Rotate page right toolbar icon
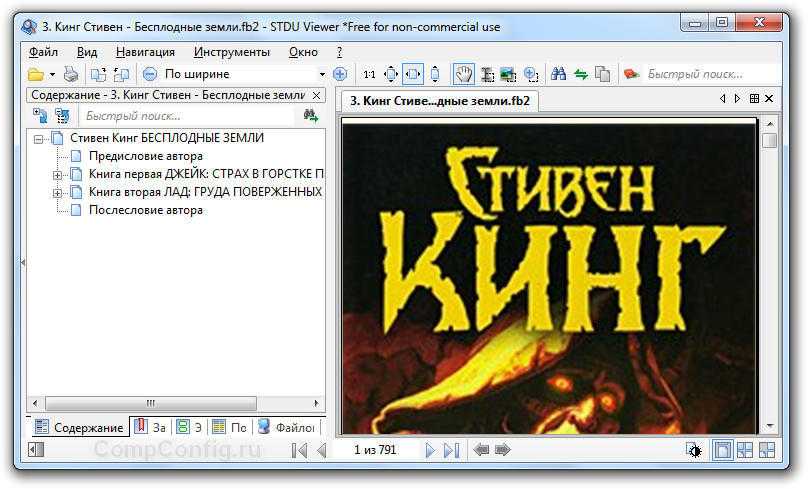 pos(122,75)
